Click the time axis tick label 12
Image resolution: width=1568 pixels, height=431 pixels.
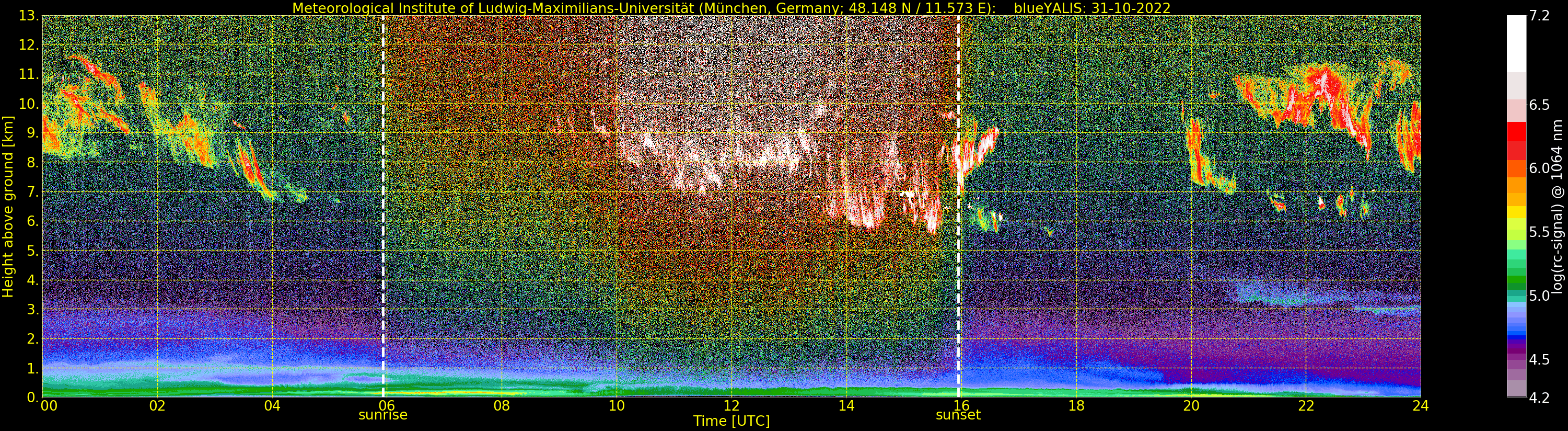click(x=731, y=405)
